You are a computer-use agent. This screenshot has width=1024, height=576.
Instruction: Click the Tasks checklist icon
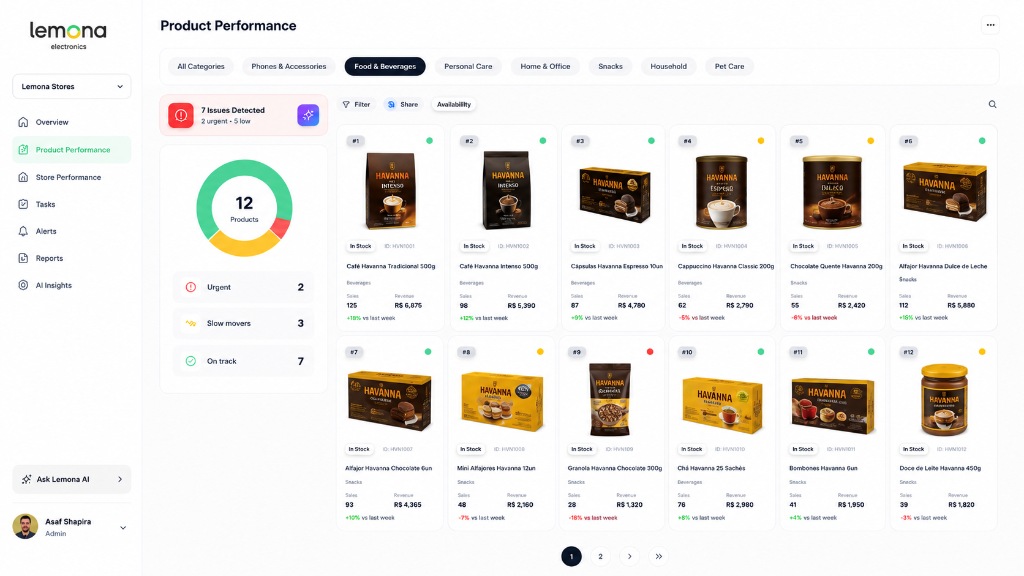pos(24,204)
